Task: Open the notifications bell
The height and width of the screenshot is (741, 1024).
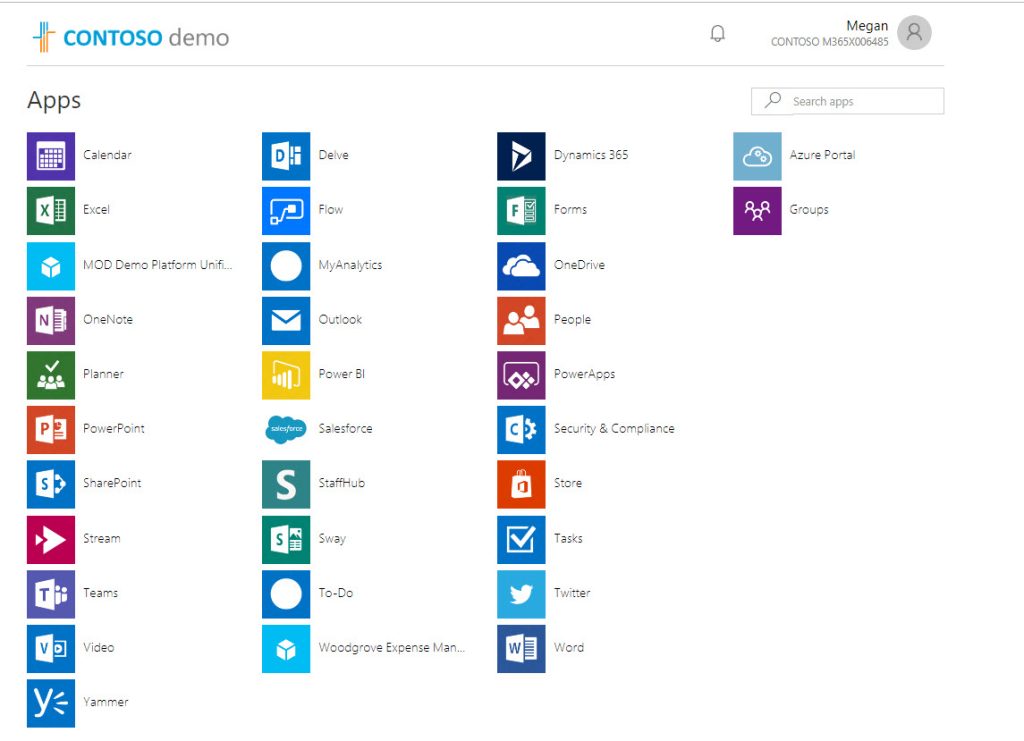Action: (x=717, y=33)
